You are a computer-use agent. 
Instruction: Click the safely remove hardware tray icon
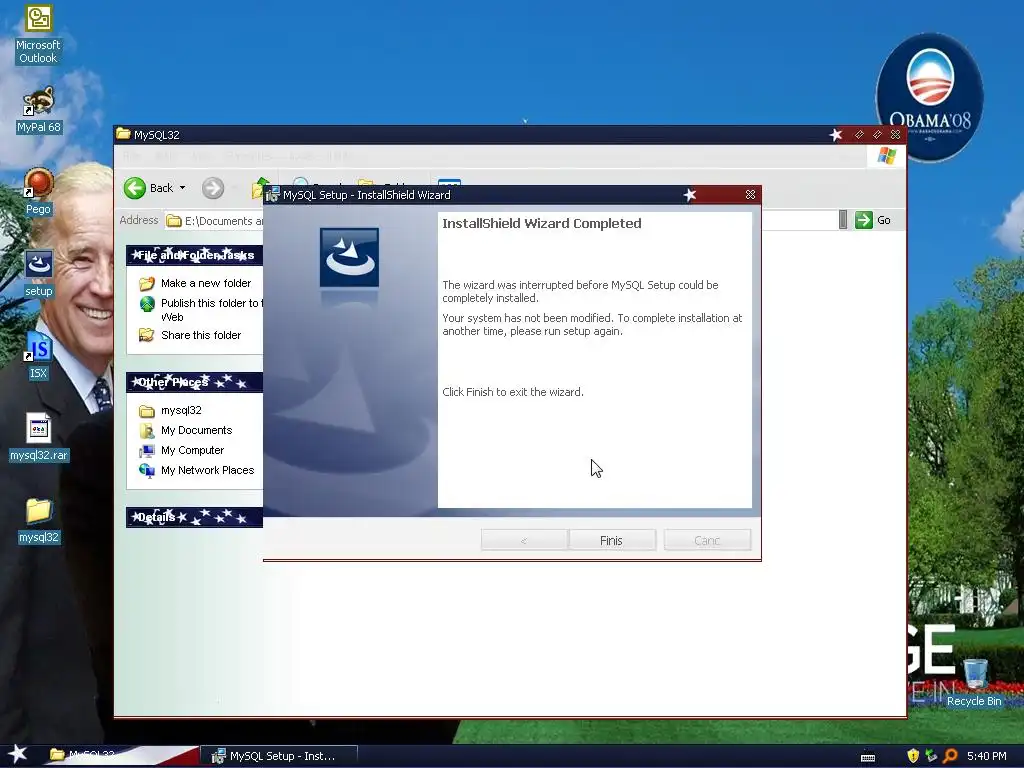coord(931,756)
